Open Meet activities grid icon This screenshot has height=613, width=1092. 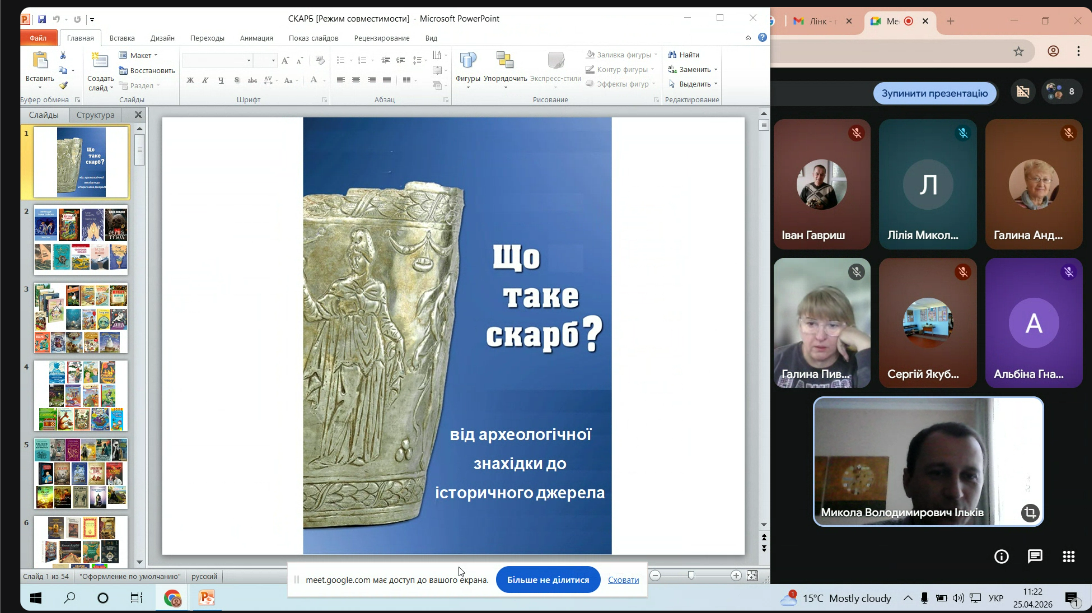(x=1068, y=556)
